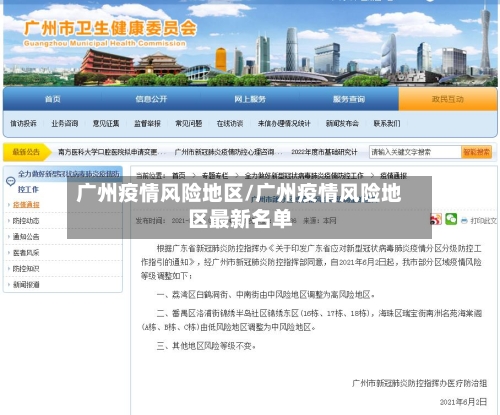Viewport: 500px width, 415px height.
Task: Select 疫情通报 in the left sidebar
Action: 26,205
